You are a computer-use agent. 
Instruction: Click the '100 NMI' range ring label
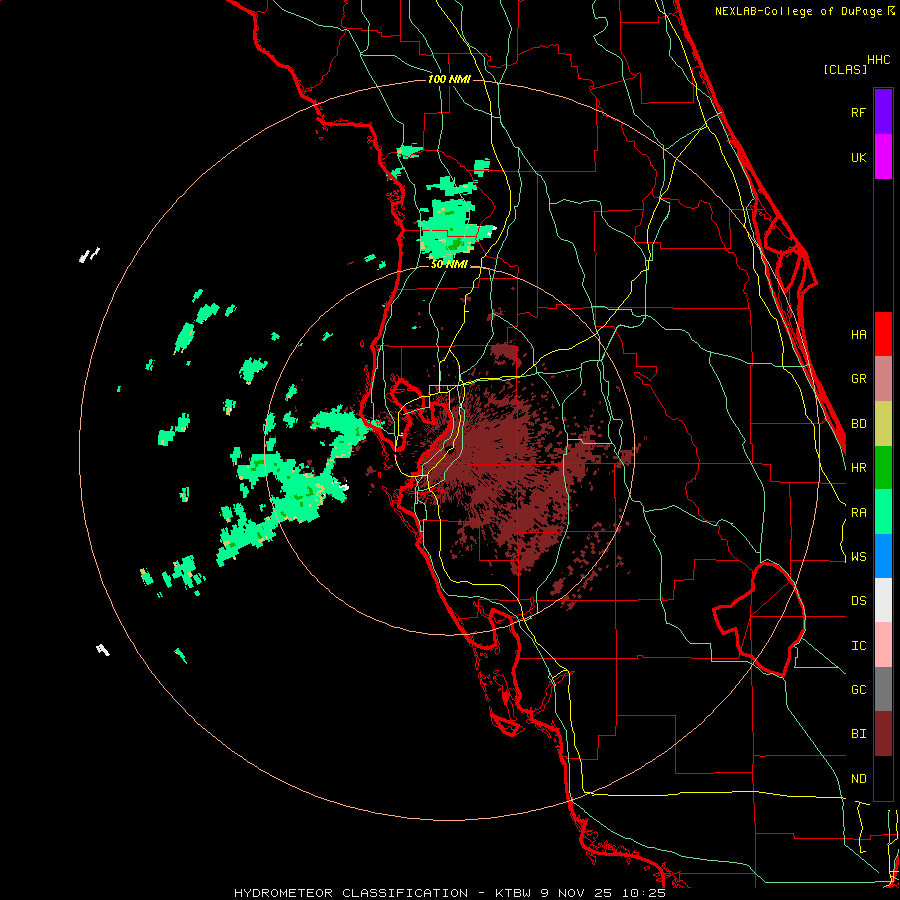[449, 79]
